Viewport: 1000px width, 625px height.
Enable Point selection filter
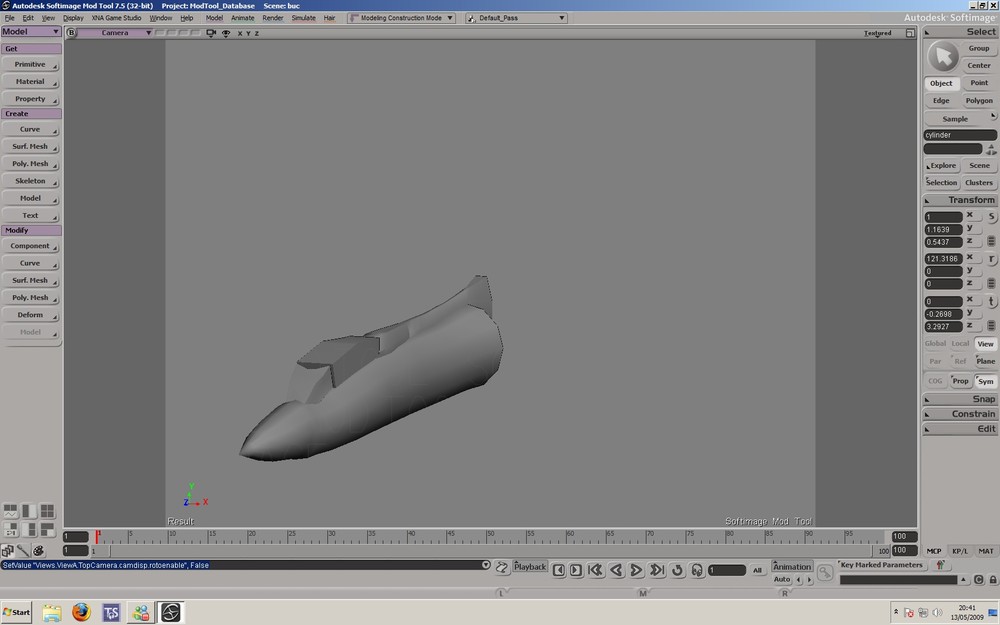(x=979, y=83)
